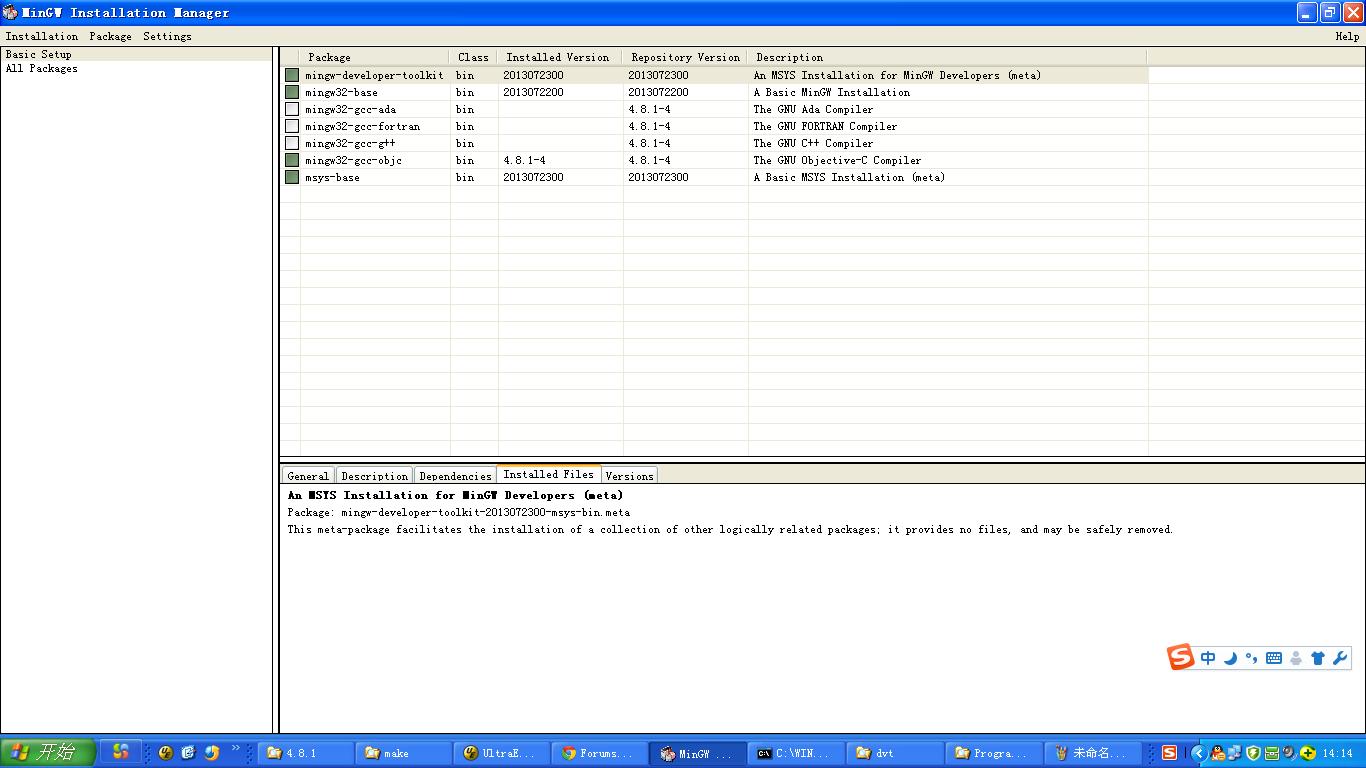This screenshot has width=1366, height=768.
Task: Select All Packages in left pane
Action: point(41,68)
